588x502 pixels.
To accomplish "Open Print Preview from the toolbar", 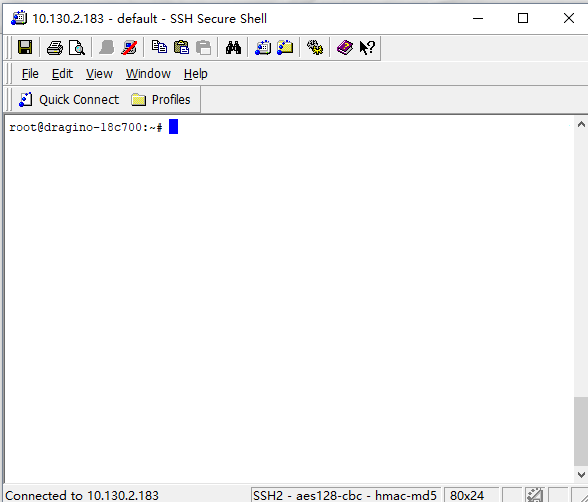I will [77, 48].
